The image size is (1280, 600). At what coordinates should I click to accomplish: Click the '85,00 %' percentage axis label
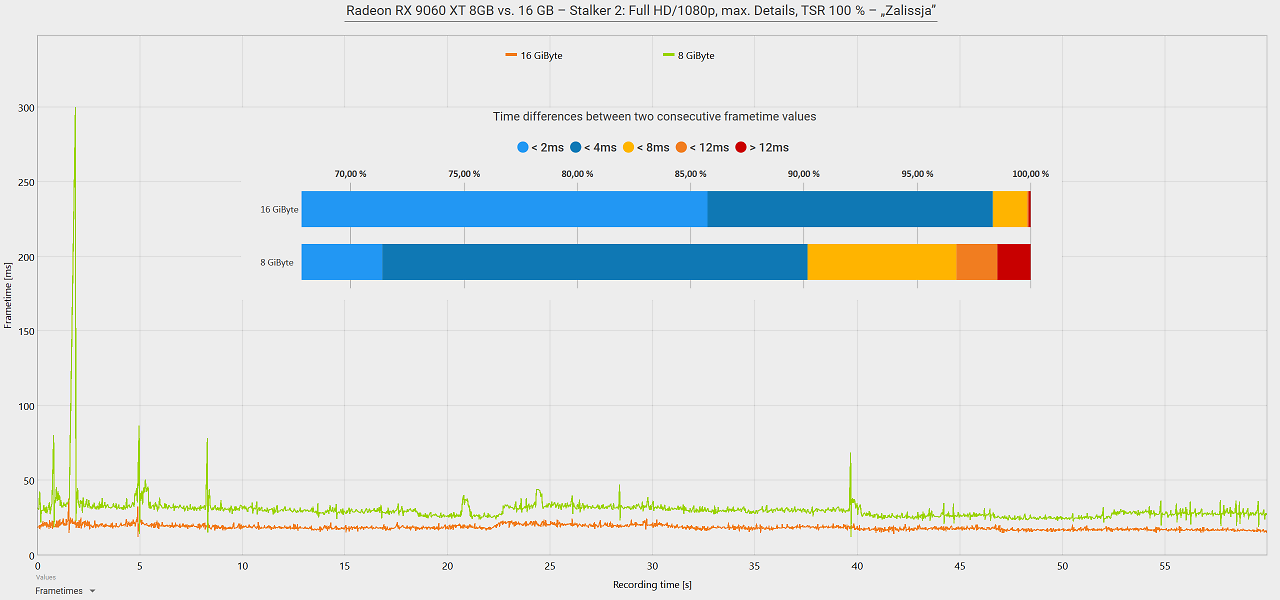[690, 174]
